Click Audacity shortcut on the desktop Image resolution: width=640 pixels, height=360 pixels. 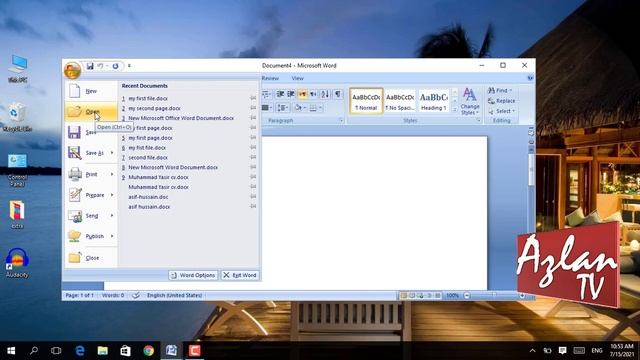click(17, 263)
